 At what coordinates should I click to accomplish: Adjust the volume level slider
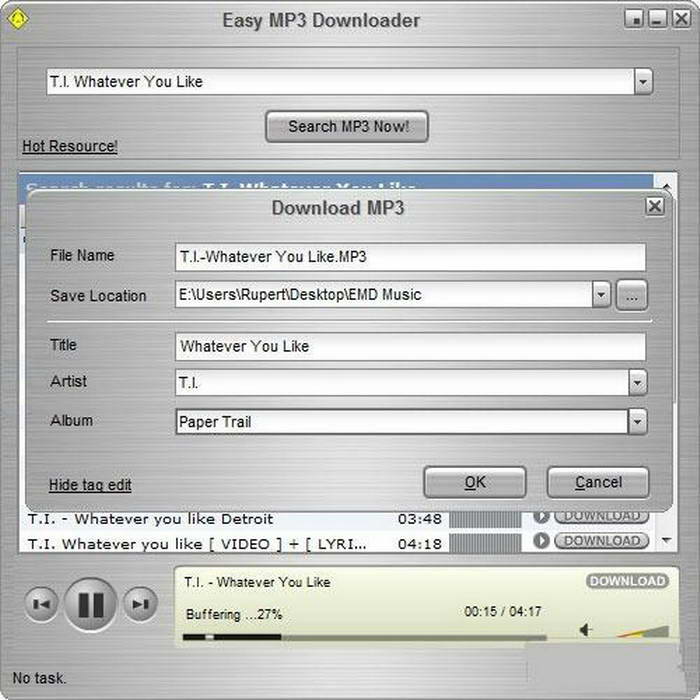tap(642, 631)
